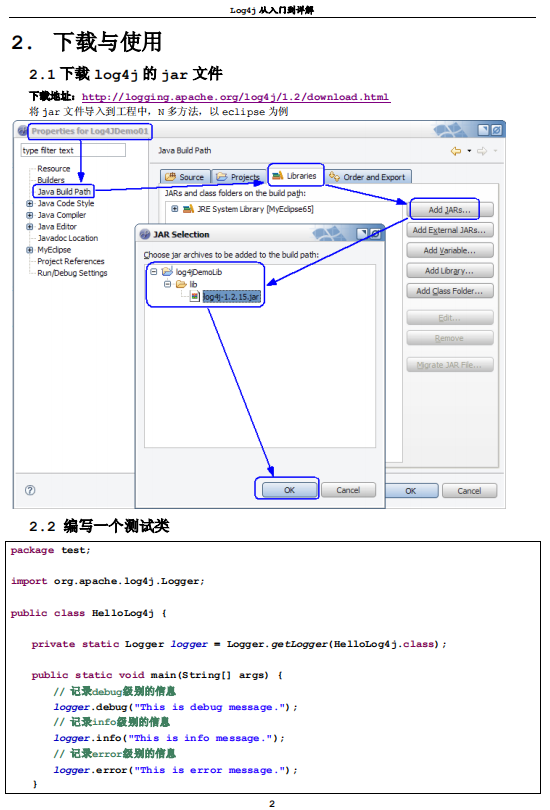Screen dimensions: 550x810
Task: Close the Properties window
Action: (x=496, y=130)
